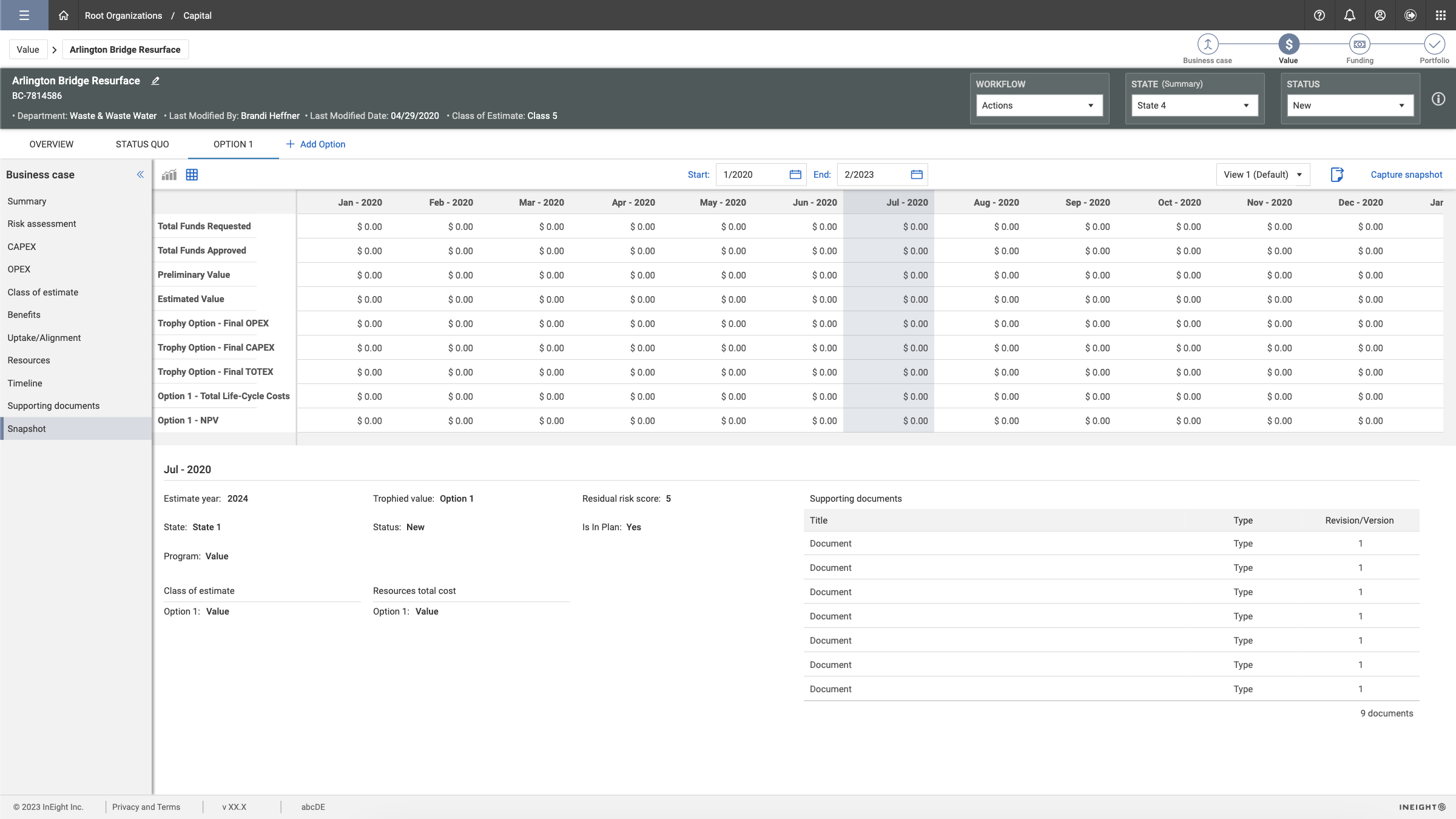Click the Arlington Bridge Resurface breadcrumb
This screenshot has width=1456, height=819.
coord(125,50)
